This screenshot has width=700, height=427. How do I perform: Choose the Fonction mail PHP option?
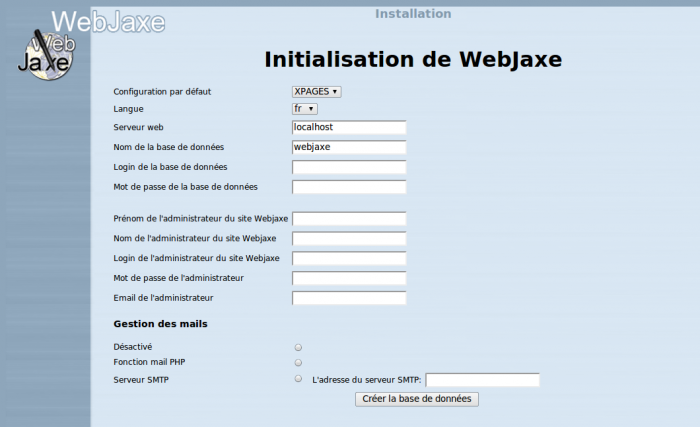coord(298,362)
